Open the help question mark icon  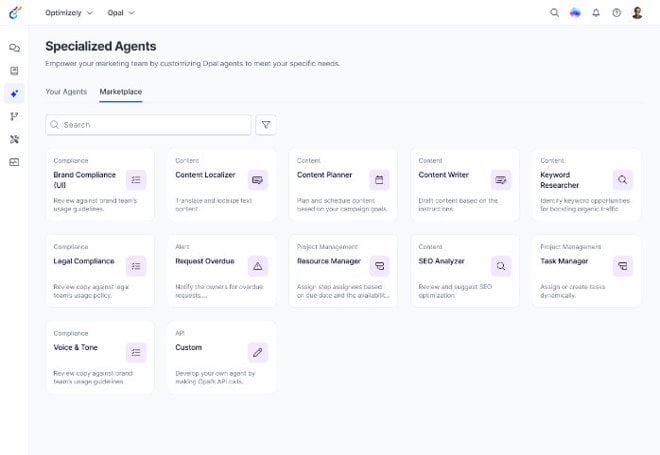(616, 13)
